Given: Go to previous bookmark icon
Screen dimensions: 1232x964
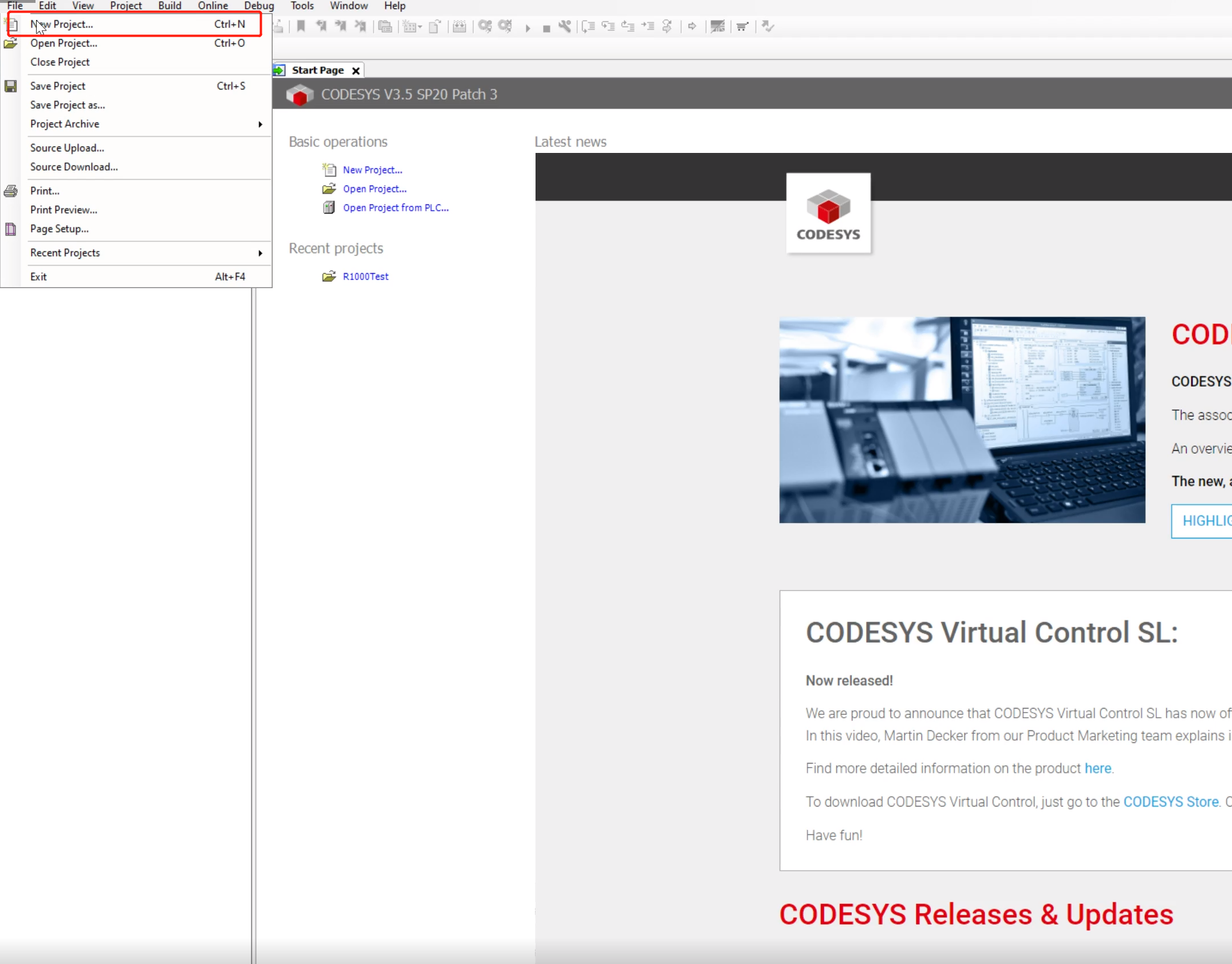Looking at the screenshot, I should click(x=321, y=26).
